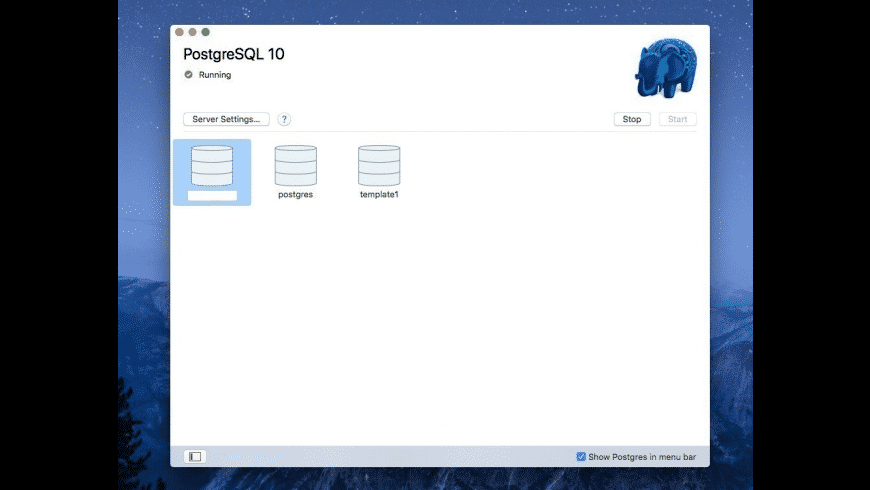Click the help question mark button
The image size is (870, 490).
click(284, 119)
